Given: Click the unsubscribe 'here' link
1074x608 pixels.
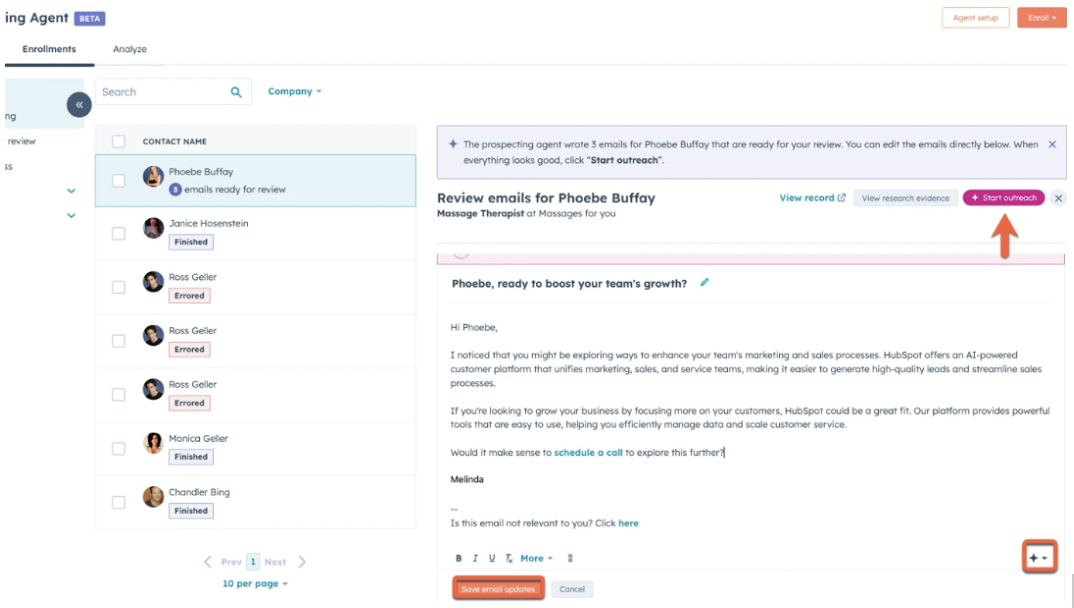Looking at the screenshot, I should (x=628, y=523).
